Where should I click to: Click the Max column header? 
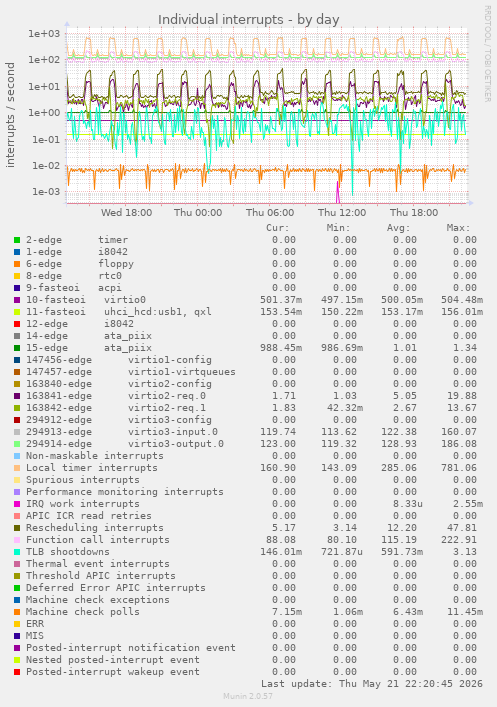pyautogui.click(x=459, y=228)
